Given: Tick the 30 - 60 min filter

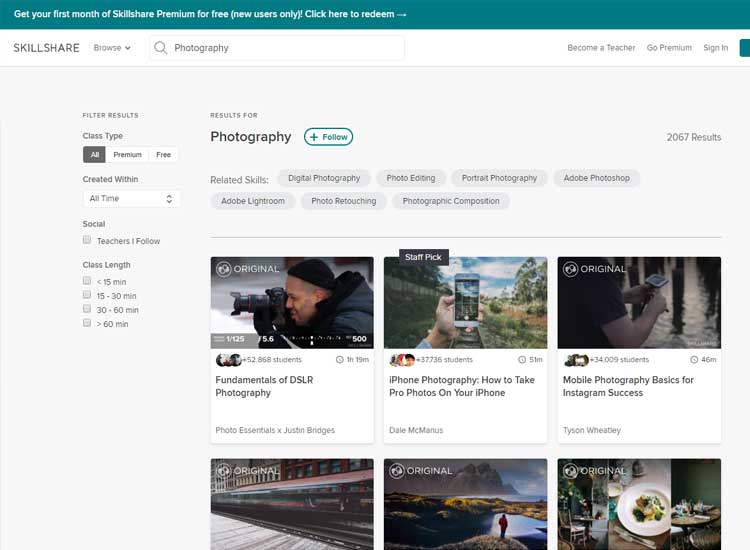Looking at the screenshot, I should tap(87, 308).
